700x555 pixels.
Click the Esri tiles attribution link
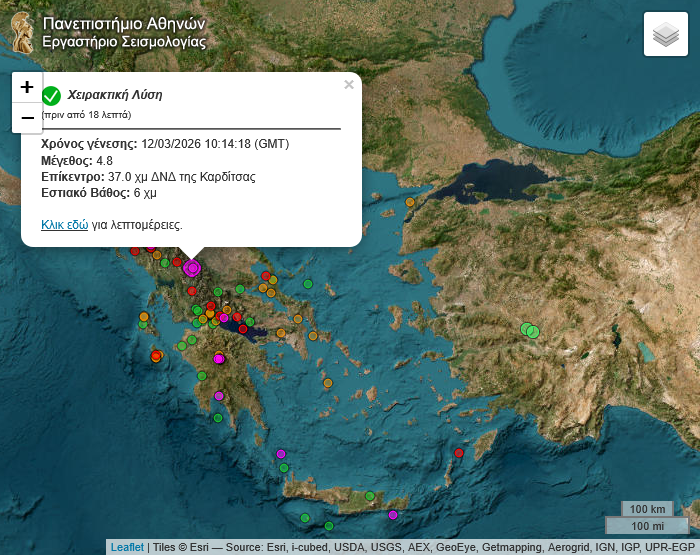click(x=199, y=547)
